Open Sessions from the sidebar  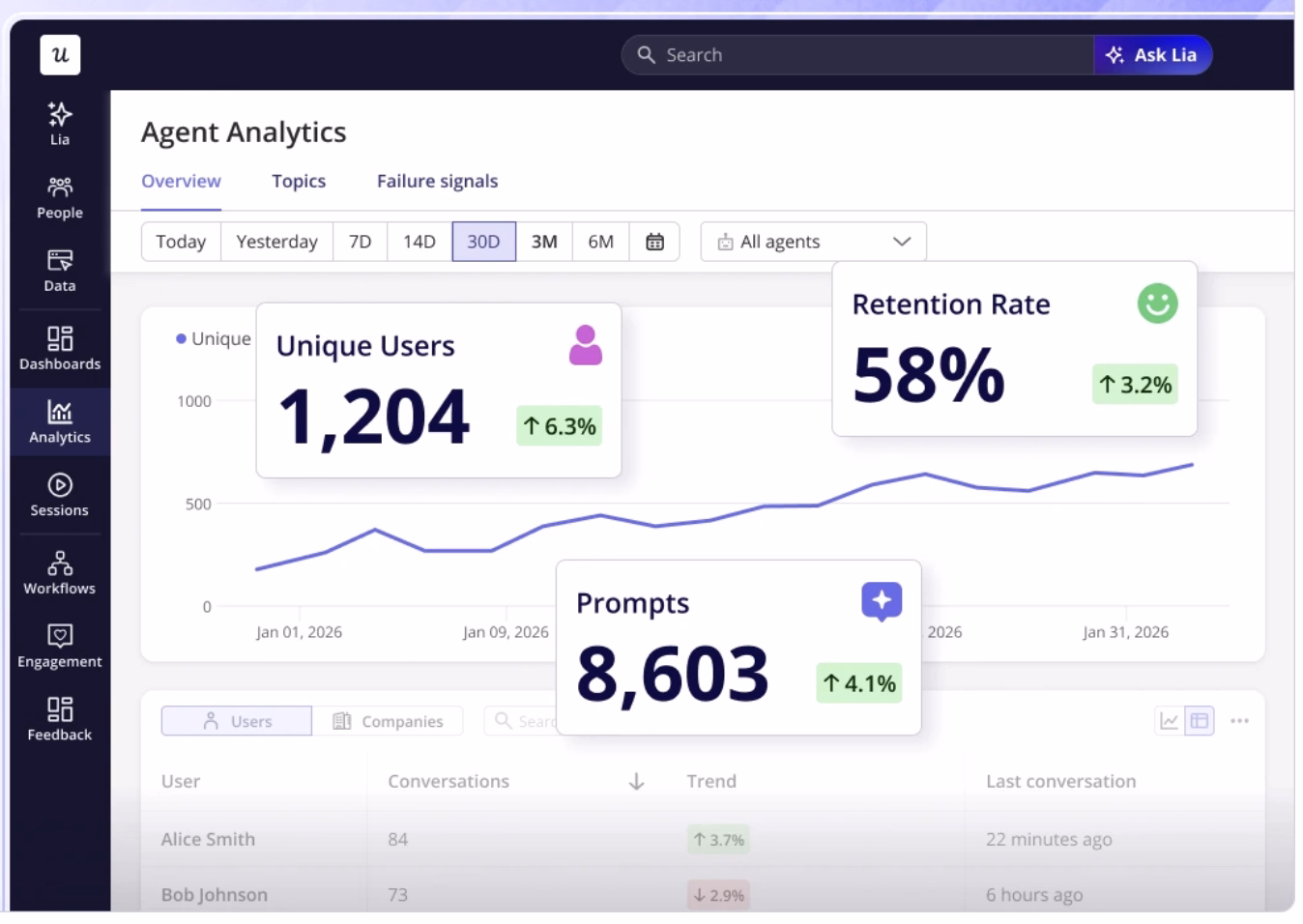pyautogui.click(x=60, y=495)
